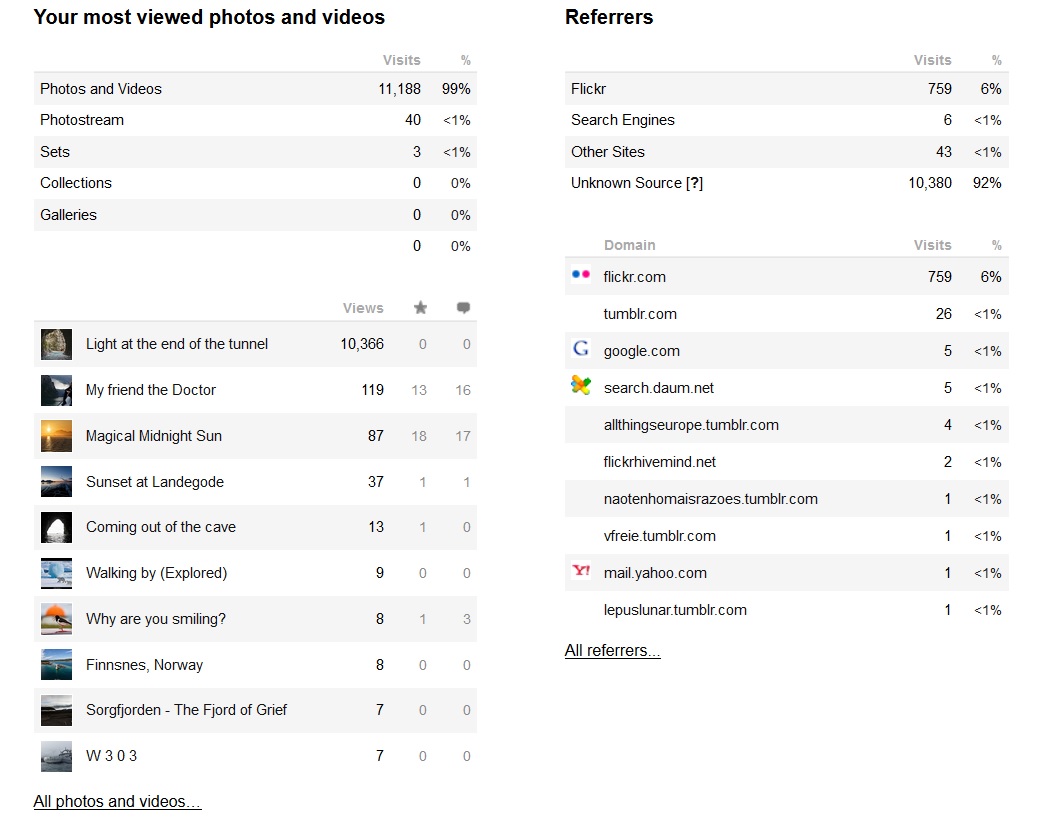Open the Sorgfjorden - The Fjord of Grief title
Image resolution: width=1048 pixels, height=828 pixels.
pos(186,710)
